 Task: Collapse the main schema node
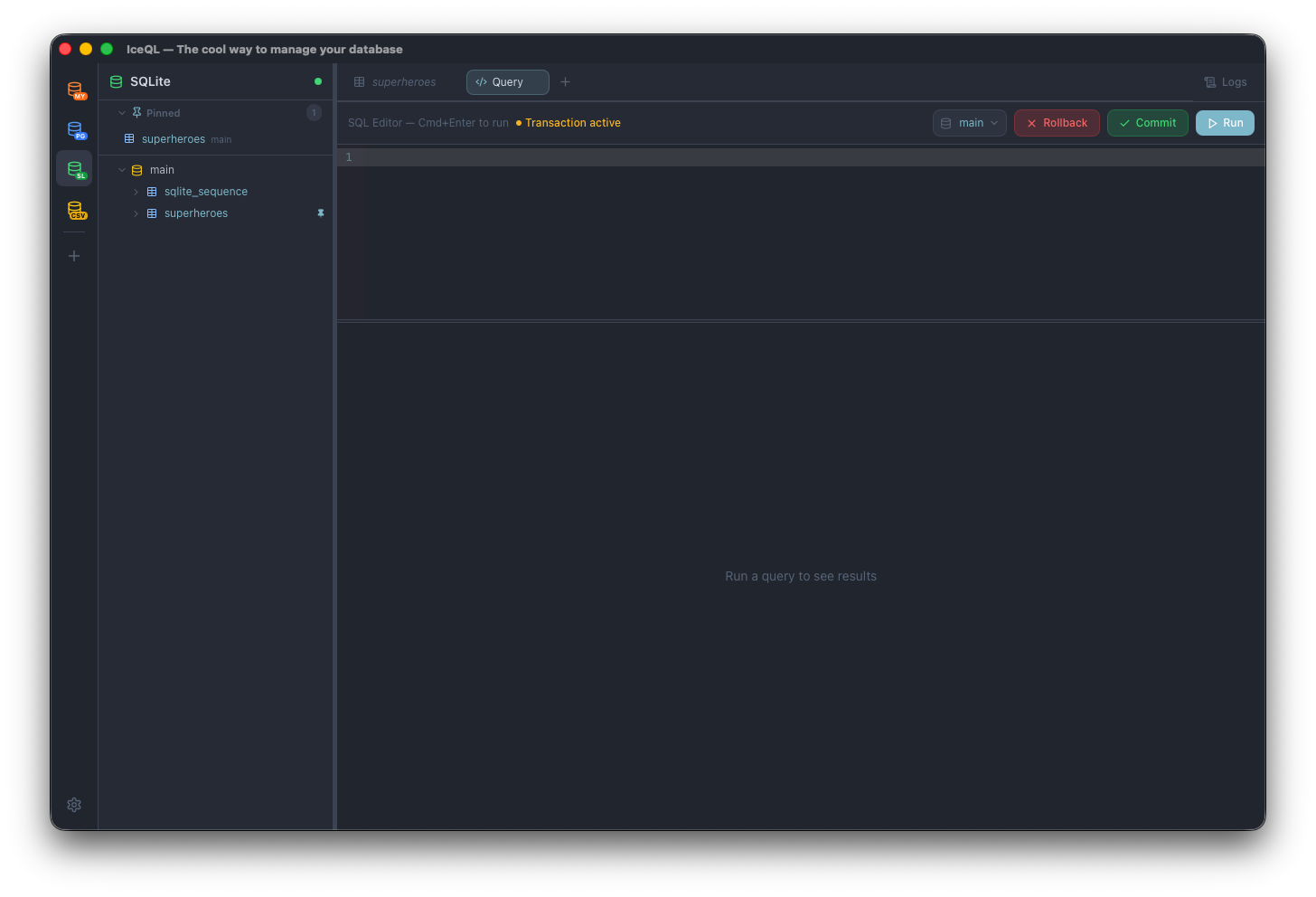(x=122, y=170)
